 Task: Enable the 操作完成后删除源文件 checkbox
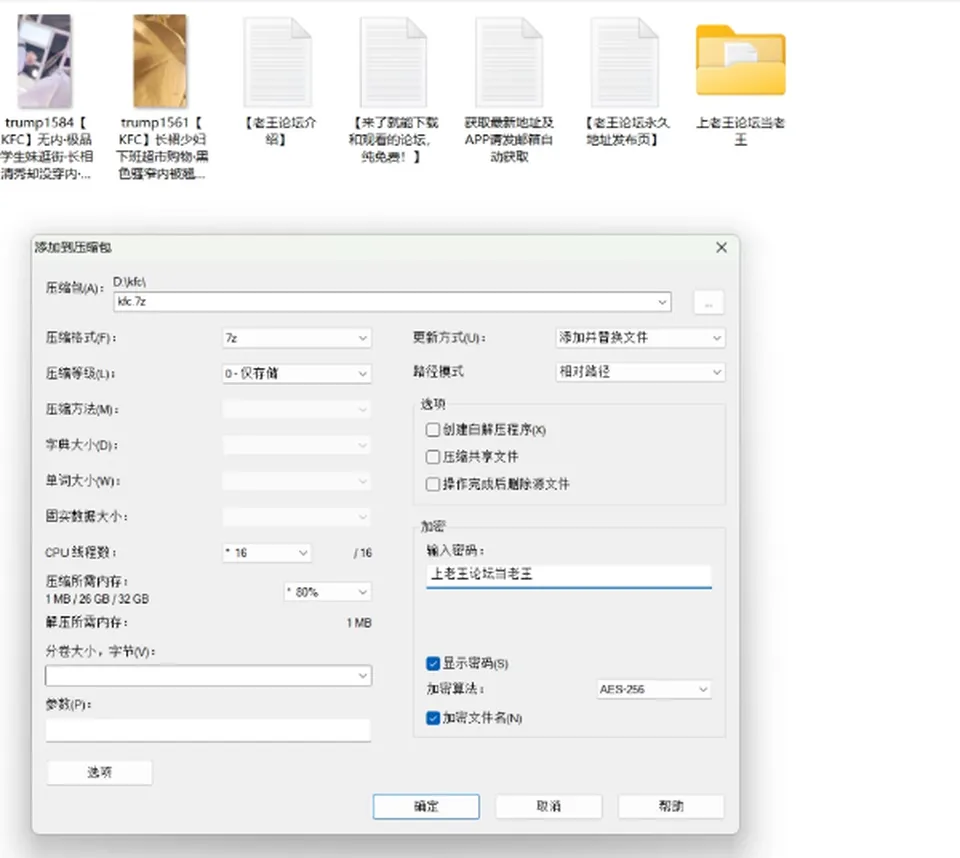pyautogui.click(x=433, y=484)
